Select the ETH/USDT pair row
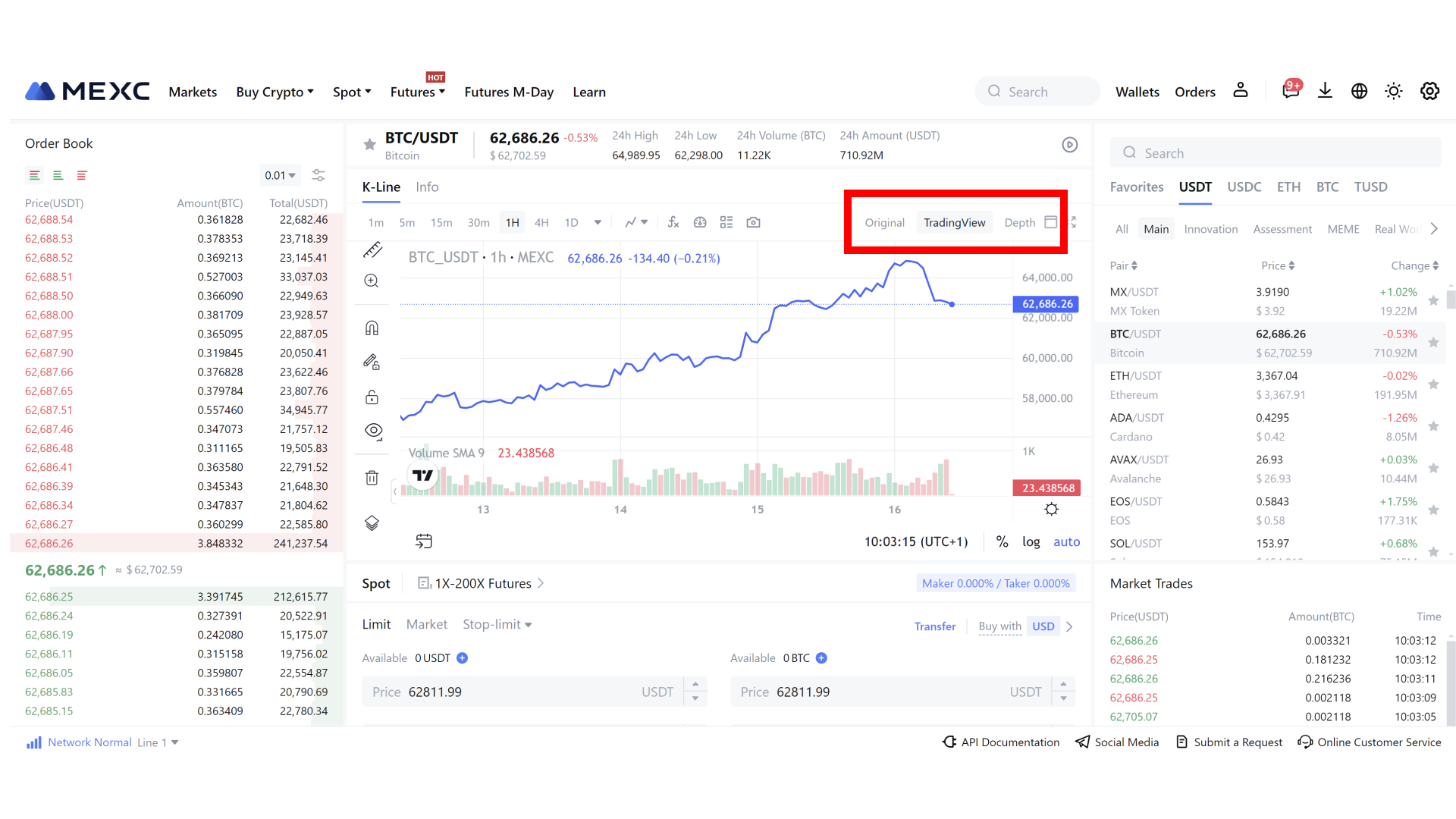This screenshot has height=819, width=1456. point(1269,384)
